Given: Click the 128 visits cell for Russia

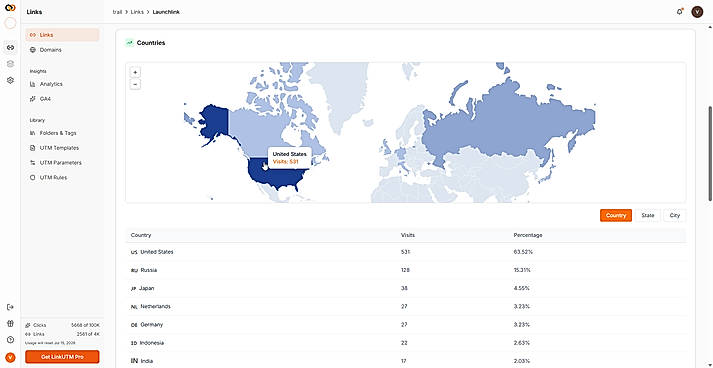Looking at the screenshot, I should pos(405,270).
